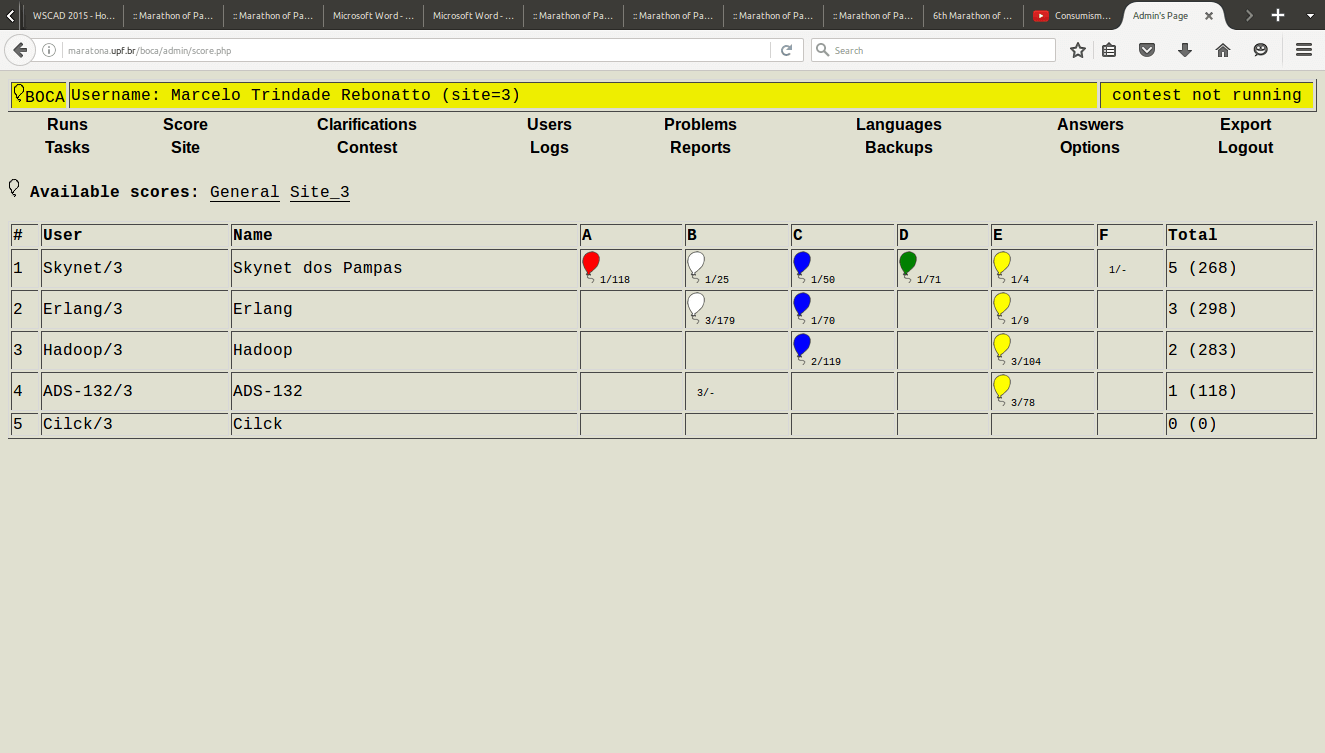Click Erlang's white balloon for problem B
The image size is (1325, 753).
pyautogui.click(x=696, y=307)
